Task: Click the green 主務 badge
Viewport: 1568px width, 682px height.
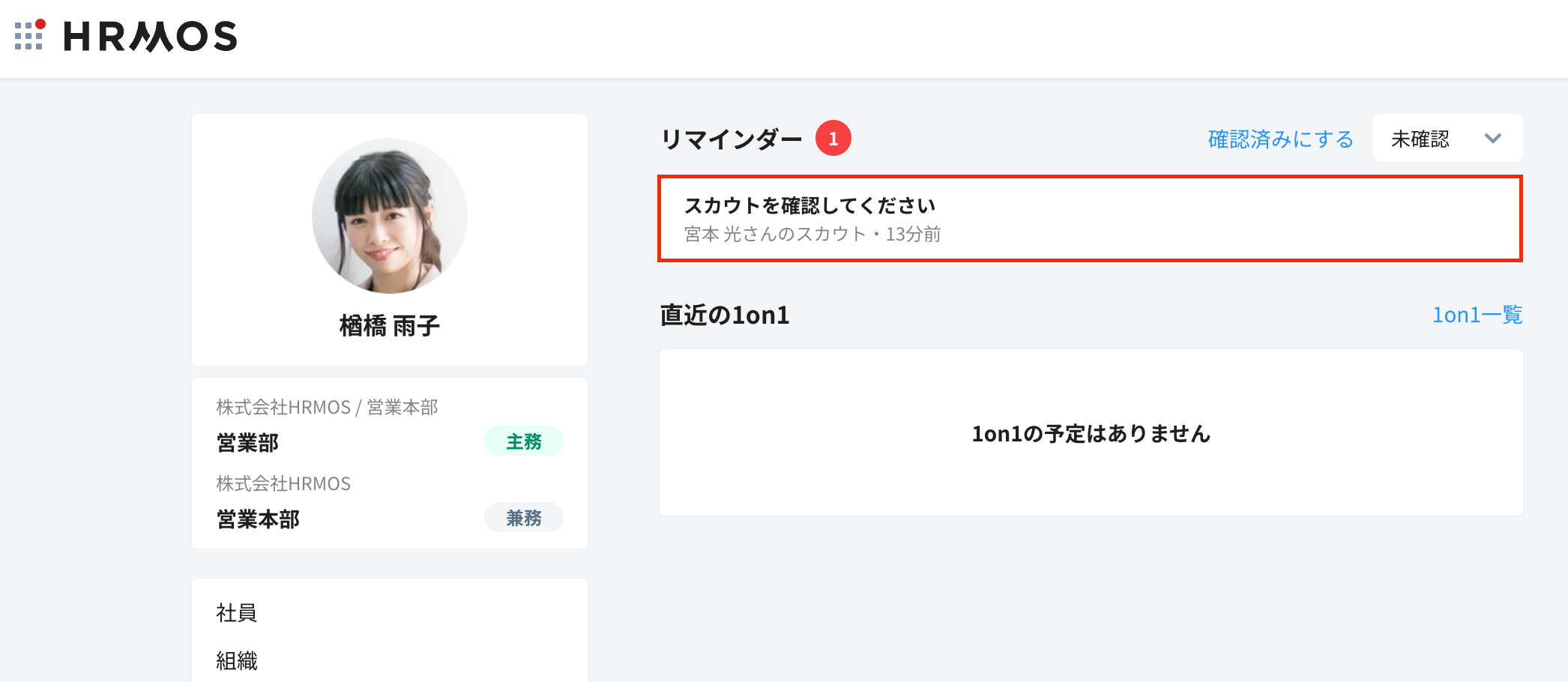Action: click(x=523, y=441)
